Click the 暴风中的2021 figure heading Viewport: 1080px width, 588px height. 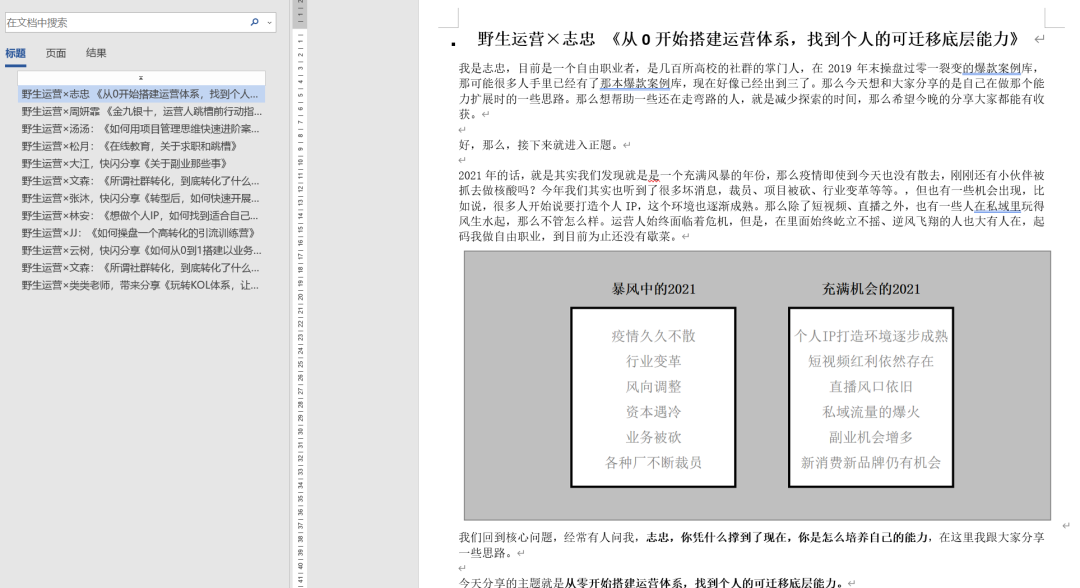point(654,289)
